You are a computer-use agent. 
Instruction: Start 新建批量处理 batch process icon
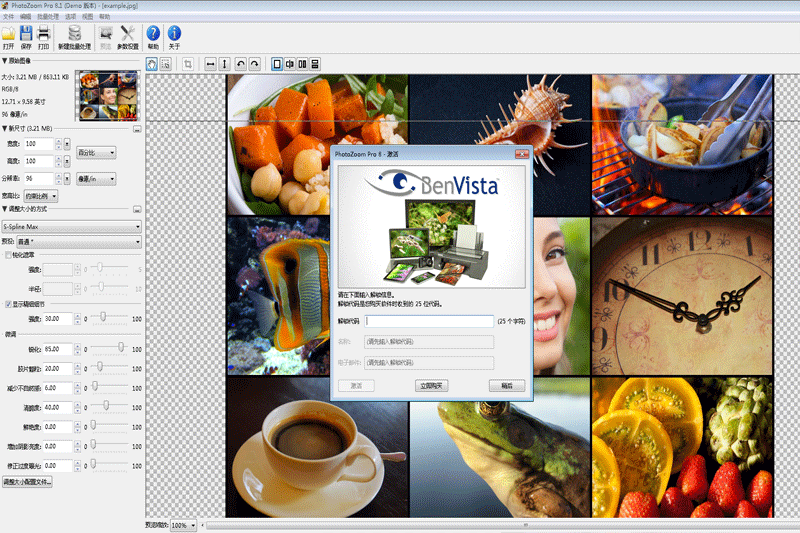coord(74,37)
